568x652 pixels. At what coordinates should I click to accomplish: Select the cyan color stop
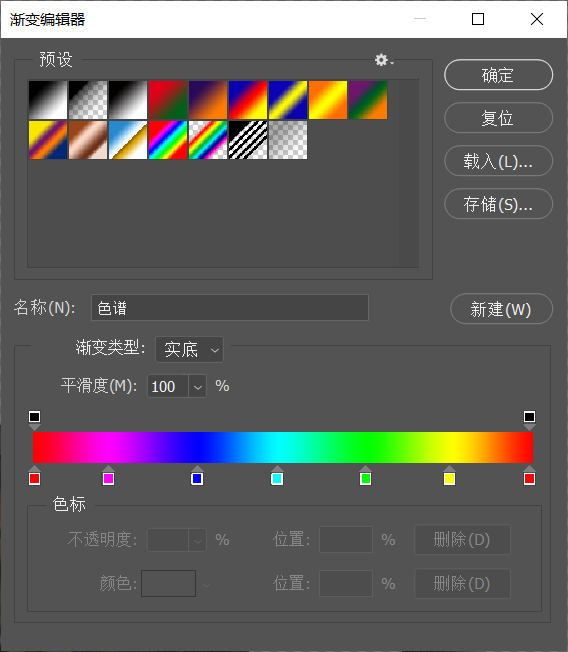click(277, 475)
